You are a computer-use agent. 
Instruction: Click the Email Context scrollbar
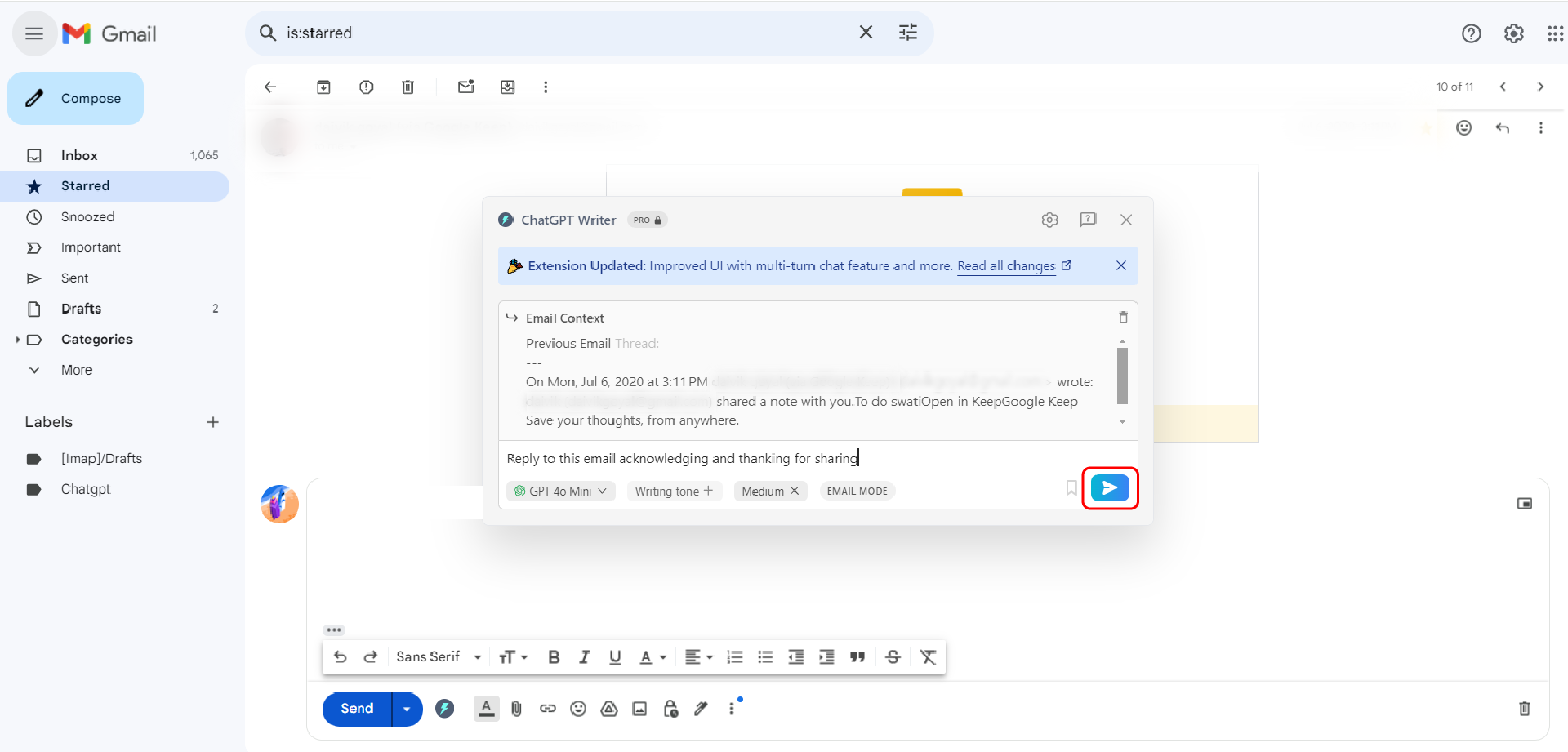coord(1122,376)
